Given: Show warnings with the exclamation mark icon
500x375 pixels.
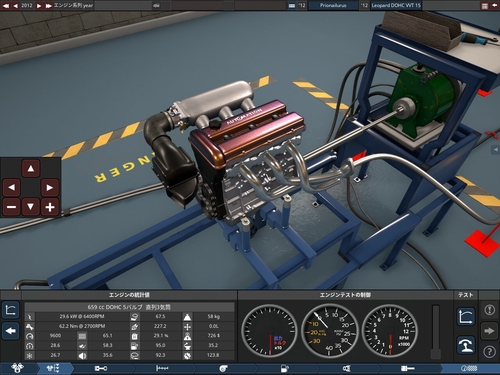Looking at the screenshot, I should (x=489, y=310).
